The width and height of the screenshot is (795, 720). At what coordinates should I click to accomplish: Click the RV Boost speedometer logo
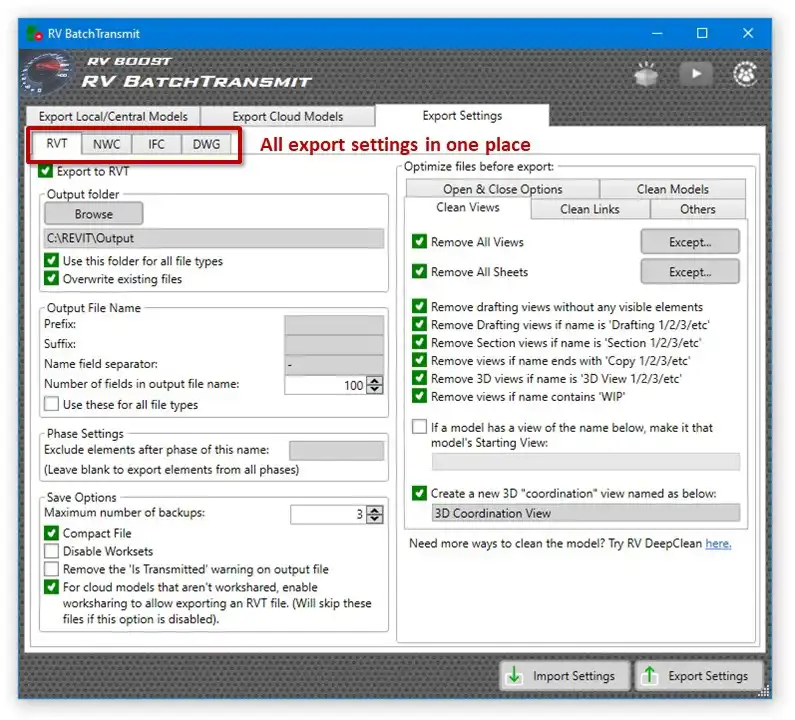46,75
